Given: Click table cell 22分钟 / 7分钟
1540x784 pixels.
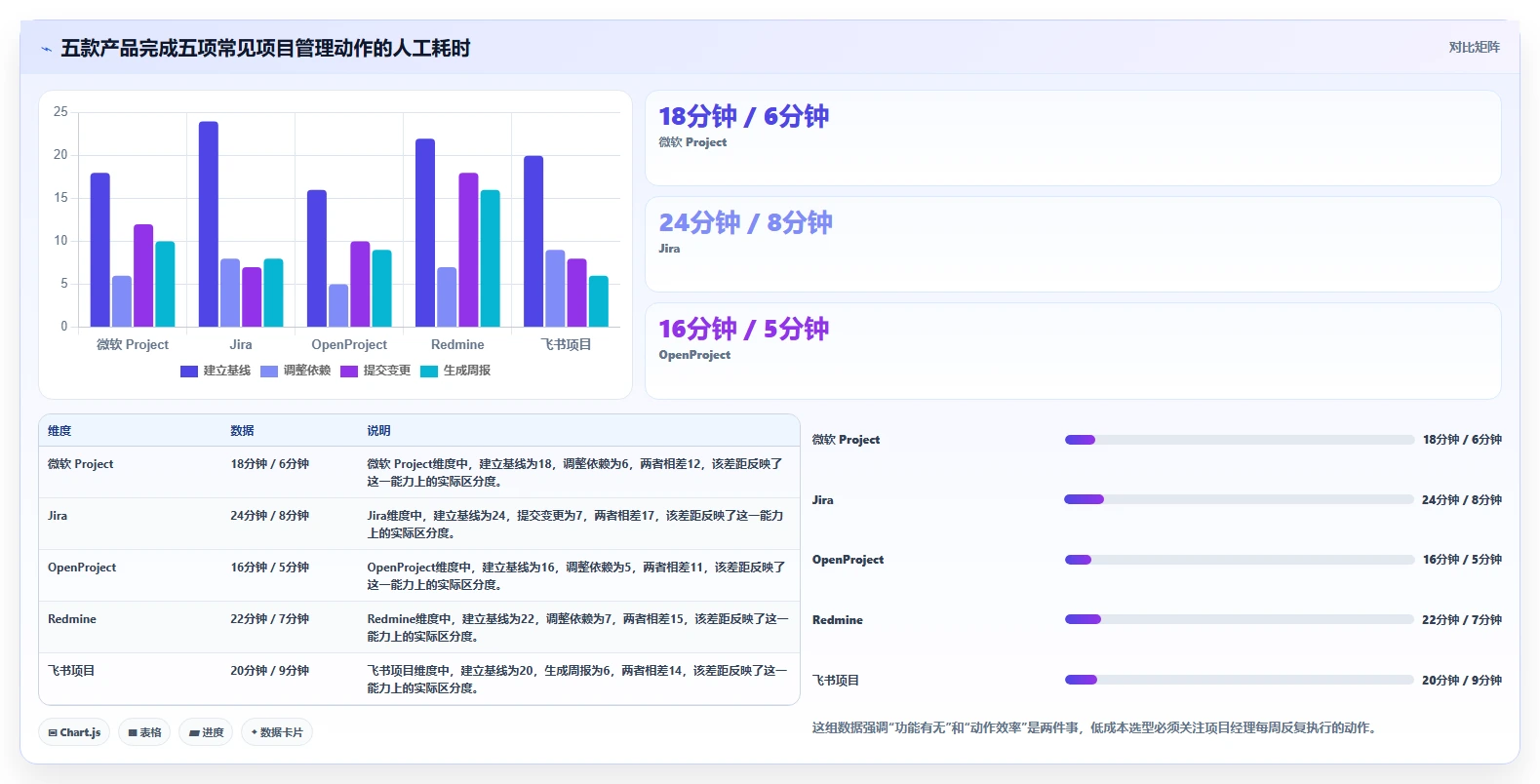Looking at the screenshot, I should click(270, 619).
